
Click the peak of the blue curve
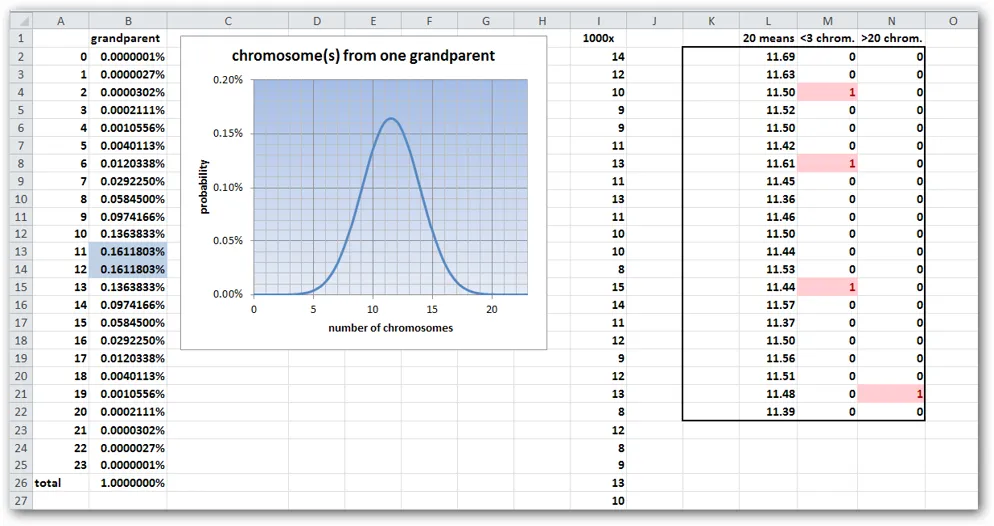(x=391, y=119)
